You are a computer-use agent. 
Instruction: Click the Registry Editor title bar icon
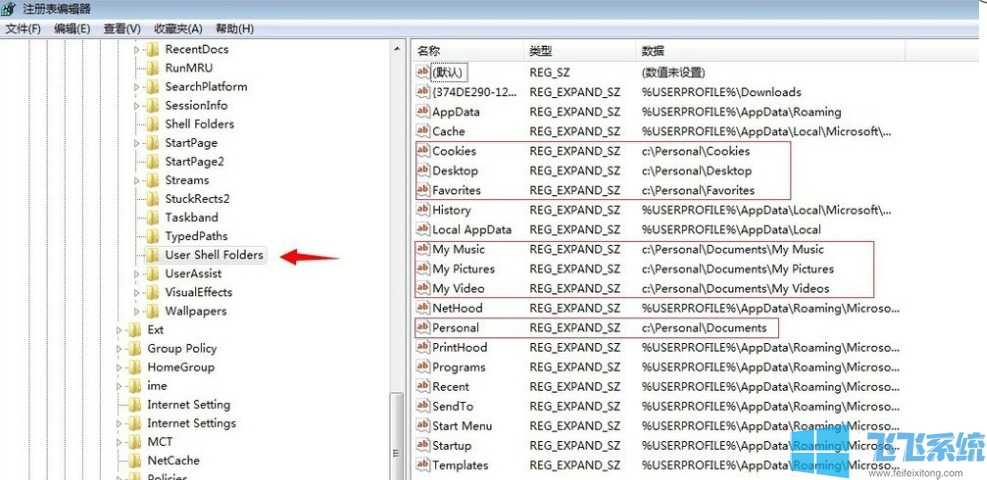tap(8, 9)
